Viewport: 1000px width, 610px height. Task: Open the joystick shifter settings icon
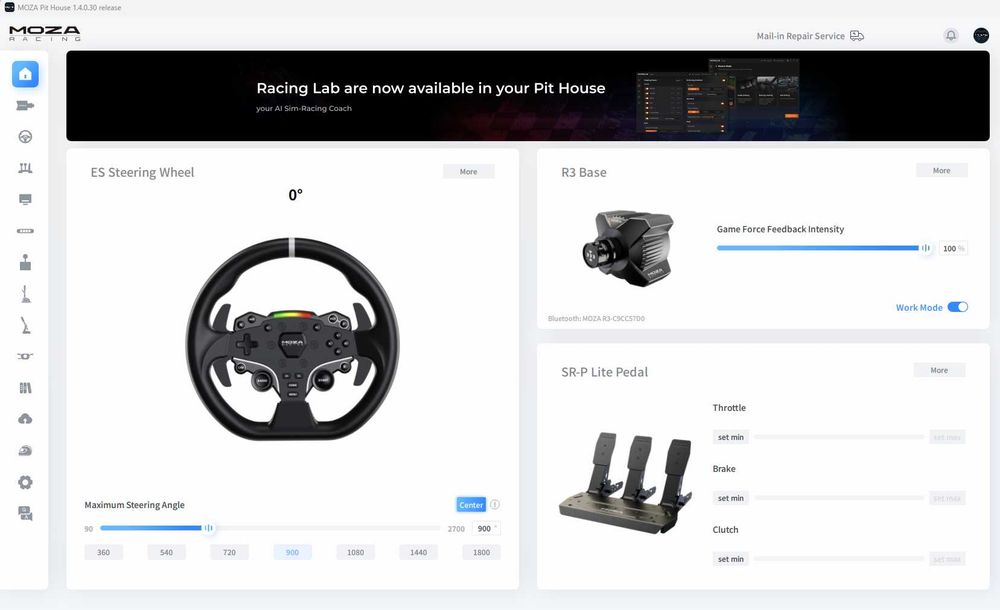(x=26, y=262)
